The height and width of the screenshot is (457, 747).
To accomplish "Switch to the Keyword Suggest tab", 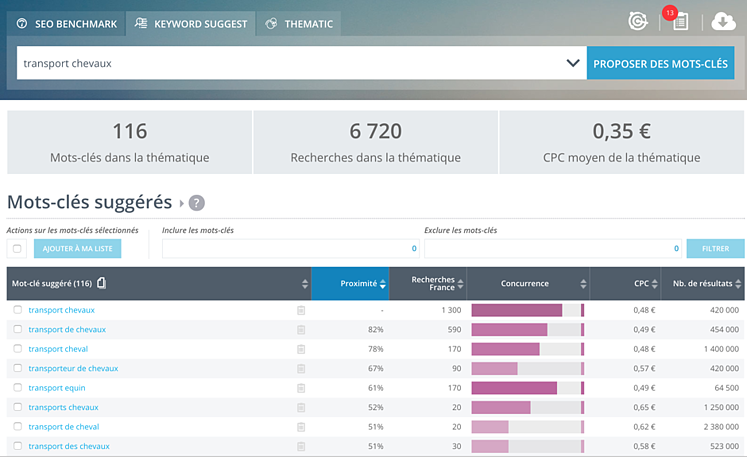I will click(x=191, y=24).
